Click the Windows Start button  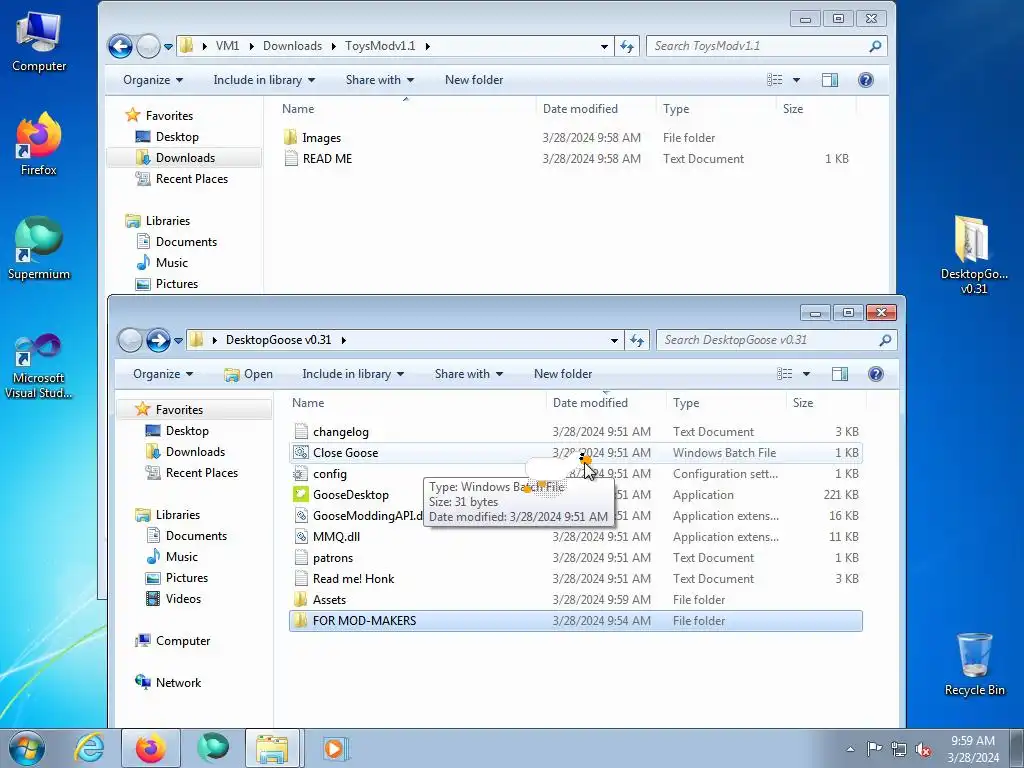26,748
